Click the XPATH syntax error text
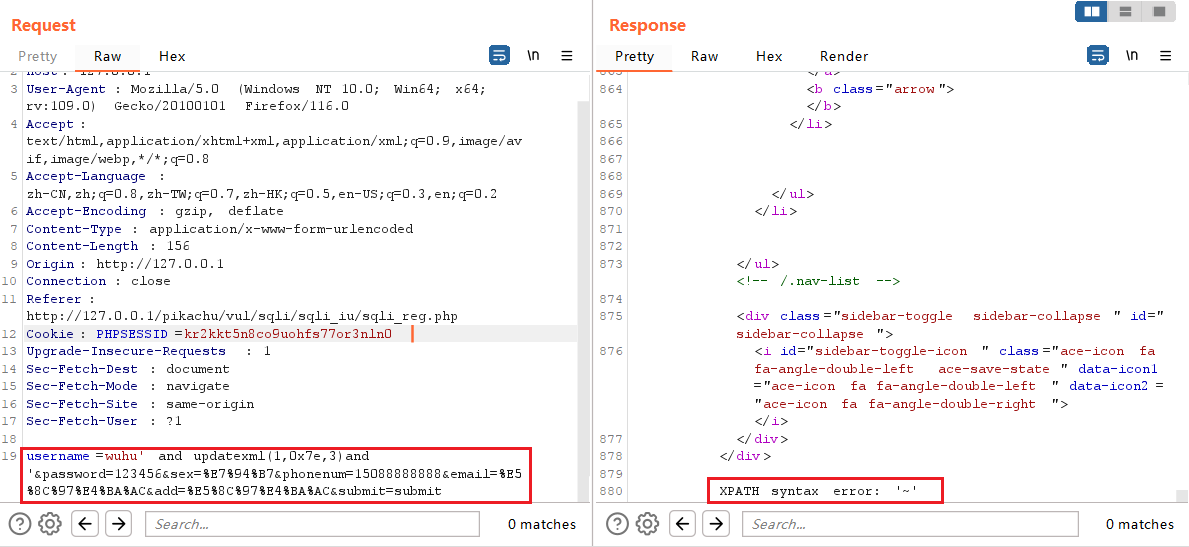1189x547 pixels. click(x=818, y=491)
